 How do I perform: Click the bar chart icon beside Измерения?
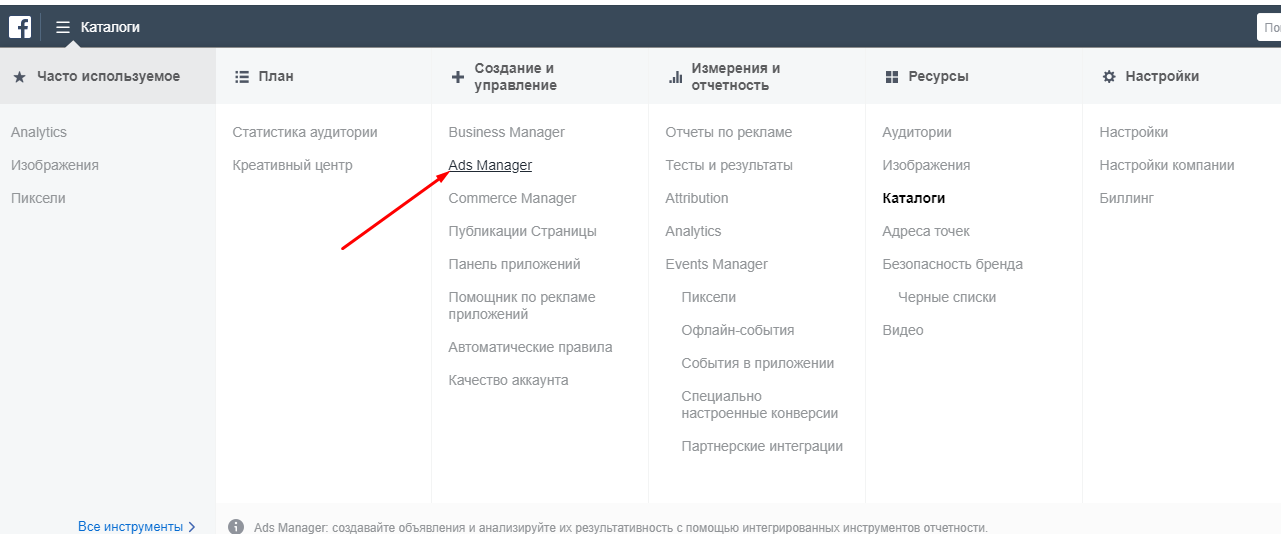click(674, 77)
